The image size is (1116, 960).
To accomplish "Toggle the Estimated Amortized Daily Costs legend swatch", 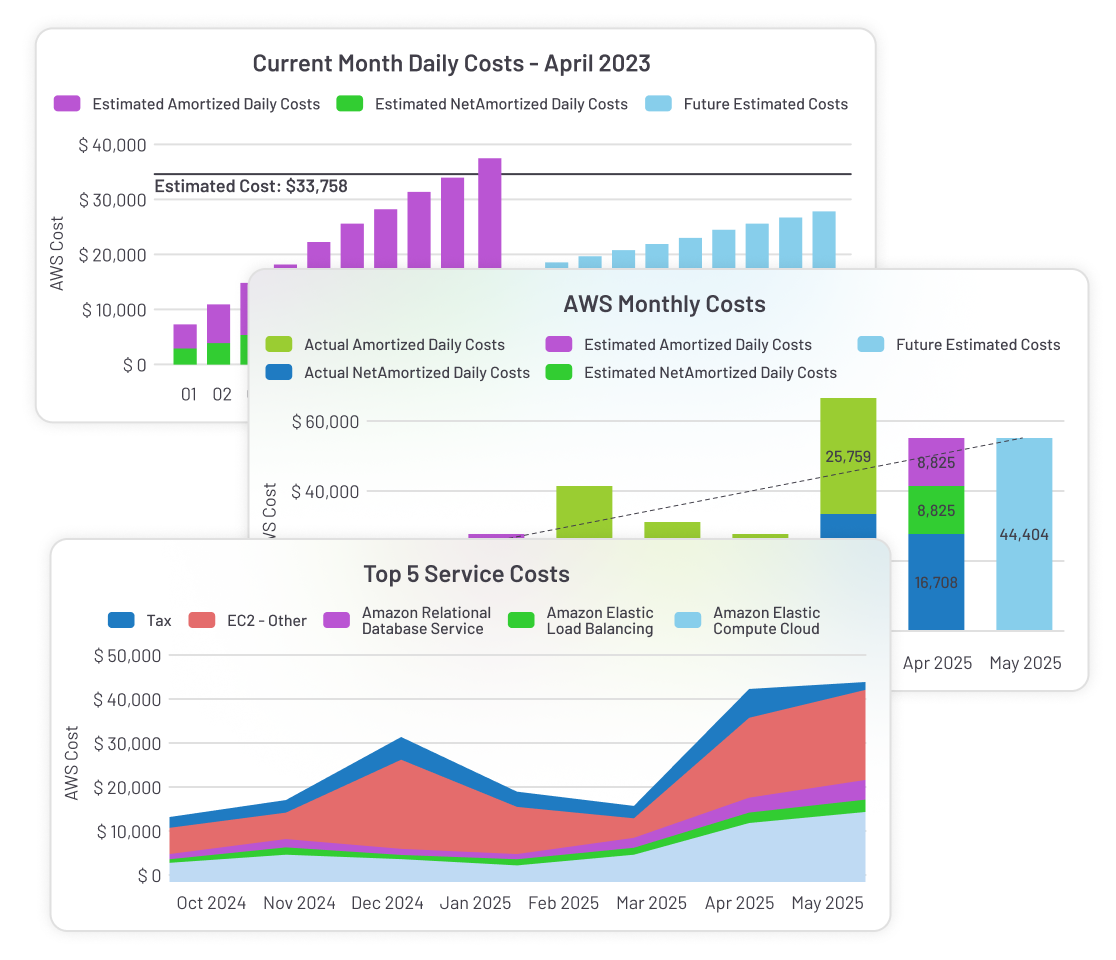I will point(64,104).
